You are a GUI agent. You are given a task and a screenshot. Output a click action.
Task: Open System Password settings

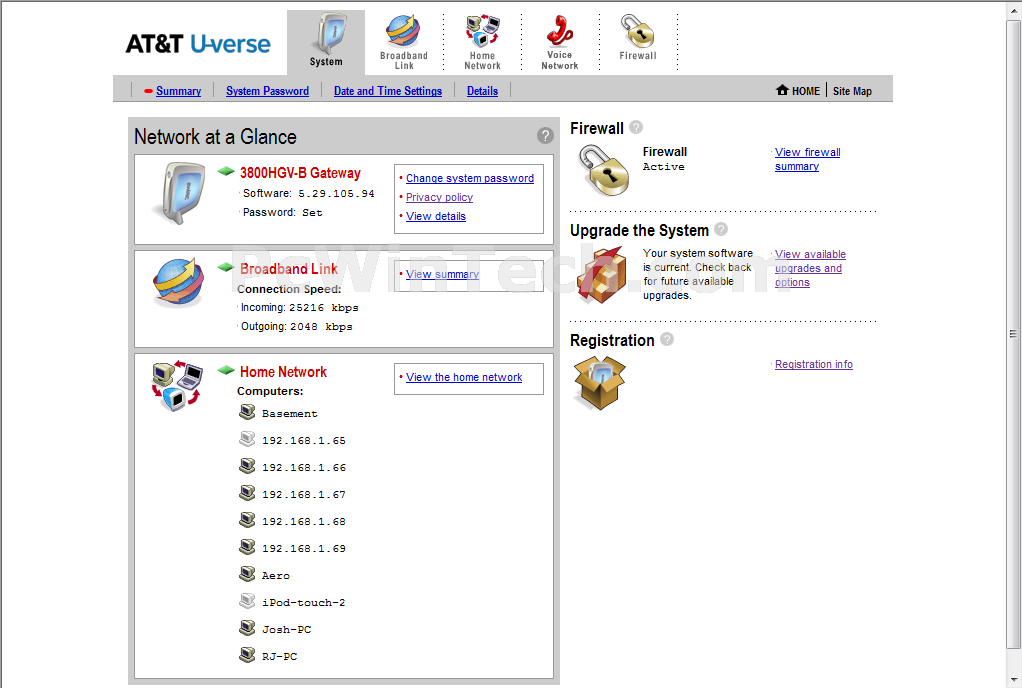pyautogui.click(x=267, y=91)
